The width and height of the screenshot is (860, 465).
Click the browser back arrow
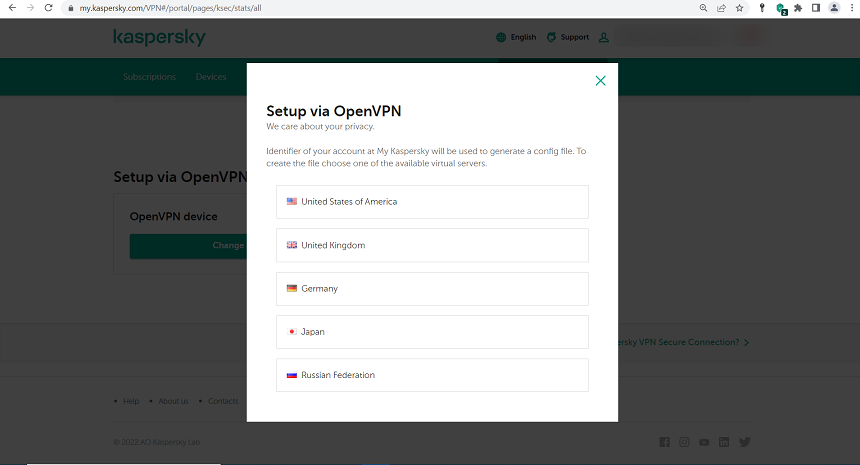pos(12,8)
